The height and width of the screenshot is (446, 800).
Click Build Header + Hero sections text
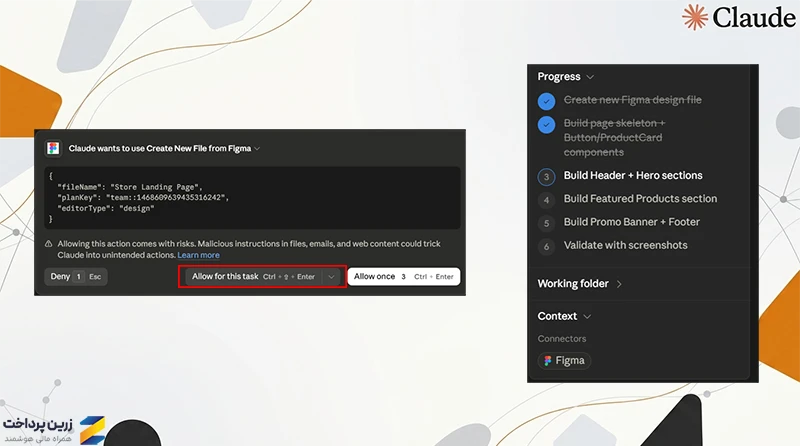pyautogui.click(x=633, y=176)
